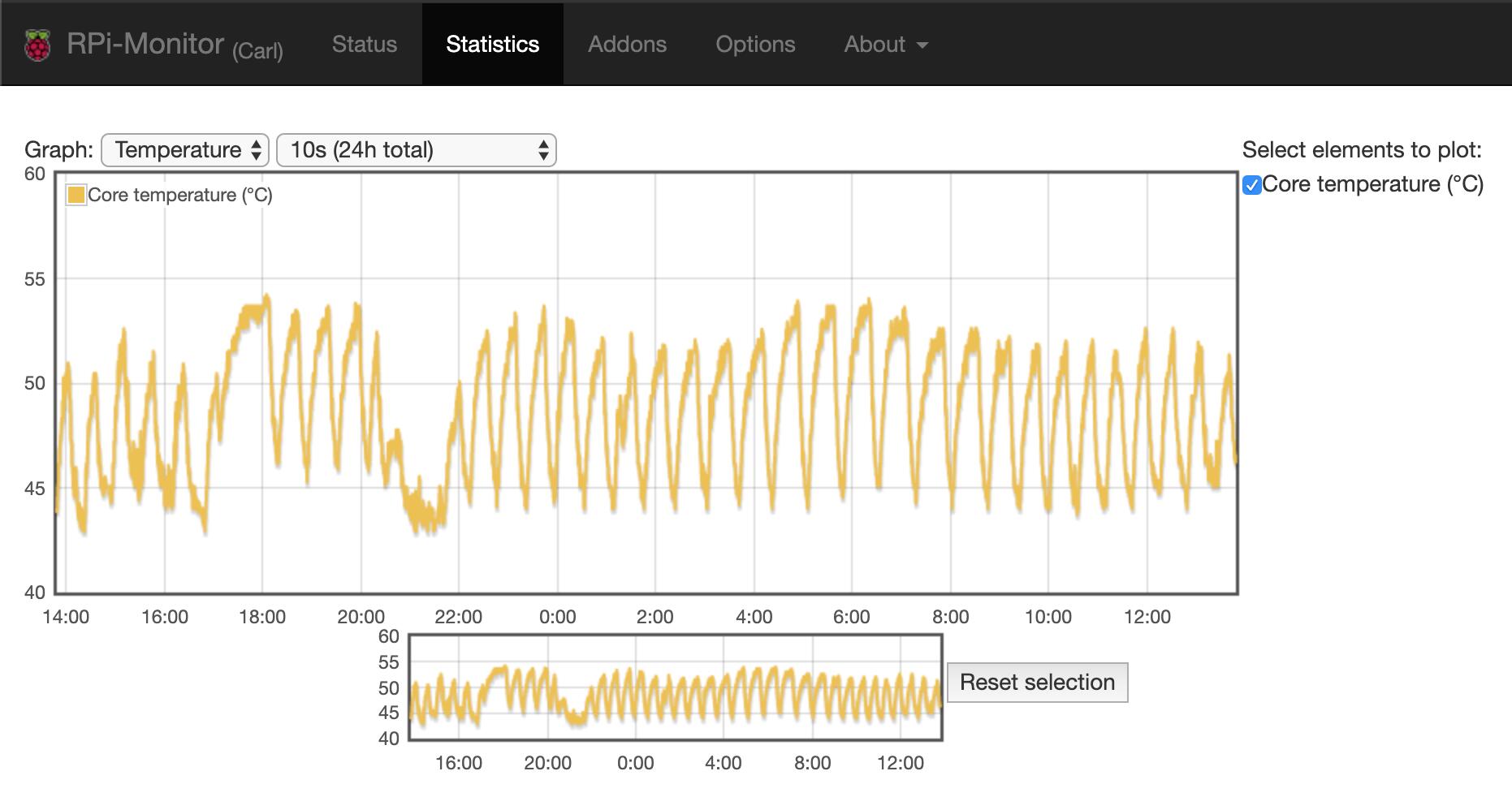The height and width of the screenshot is (797, 1512).
Task: Switch to the Status tab
Action: (365, 44)
